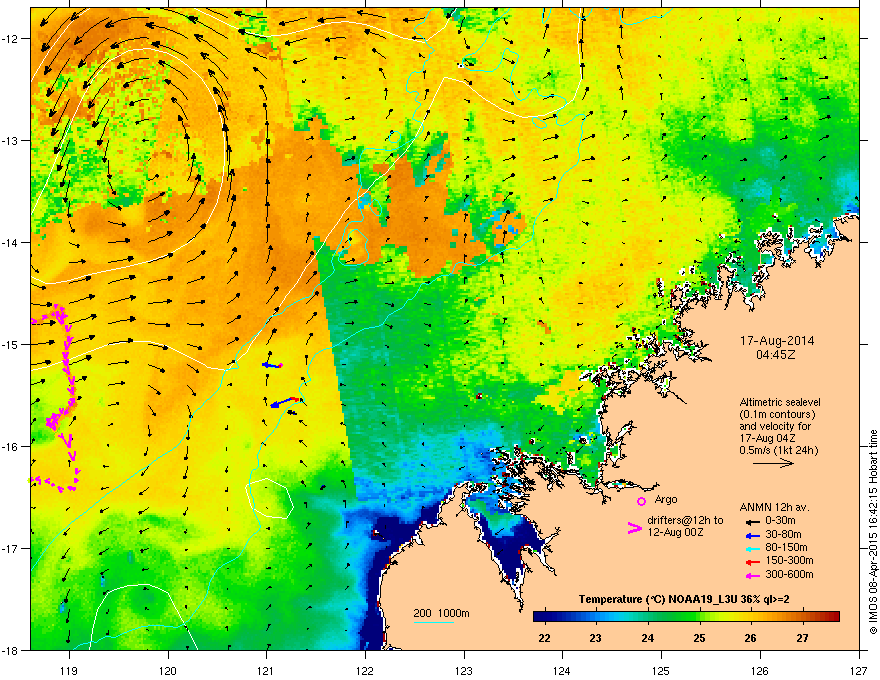Image resolution: width=880 pixels, height=680 pixels.
Task: Click the 'Altimetric sealevel' legend text
Action: [780, 402]
